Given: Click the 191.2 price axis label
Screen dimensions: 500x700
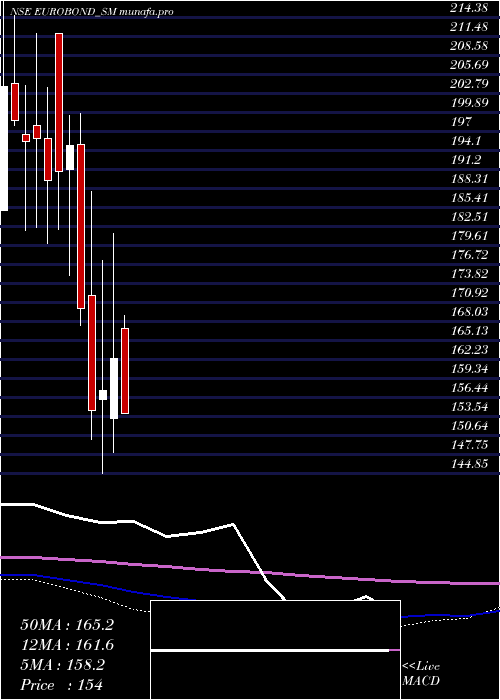Looking at the screenshot, I should [466, 159].
